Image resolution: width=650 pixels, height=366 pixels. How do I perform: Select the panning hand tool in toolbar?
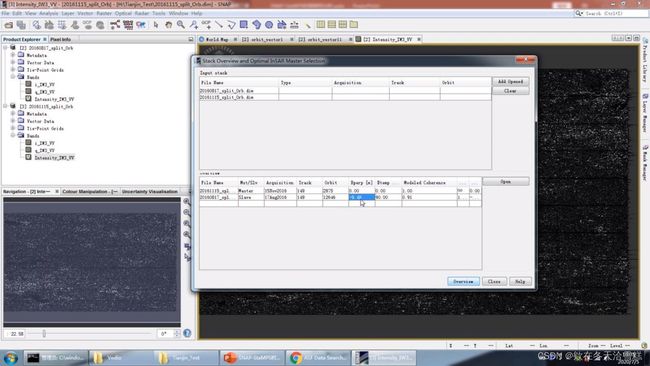point(168,25)
